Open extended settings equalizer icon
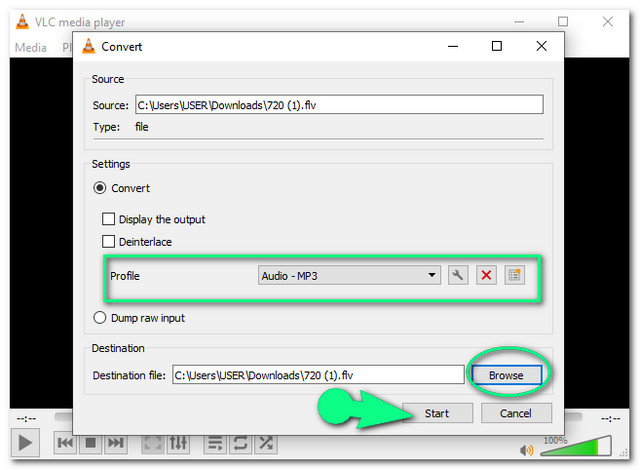 click(178, 443)
